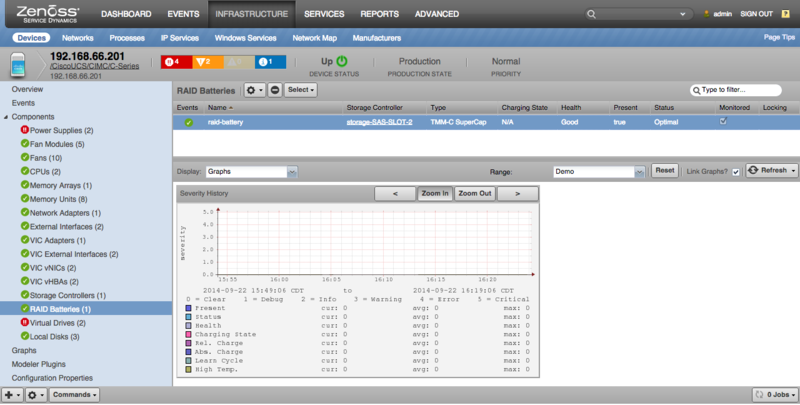Click the blue info events count 1
Image resolution: width=800 pixels, height=405 pixels.
click(x=270, y=62)
